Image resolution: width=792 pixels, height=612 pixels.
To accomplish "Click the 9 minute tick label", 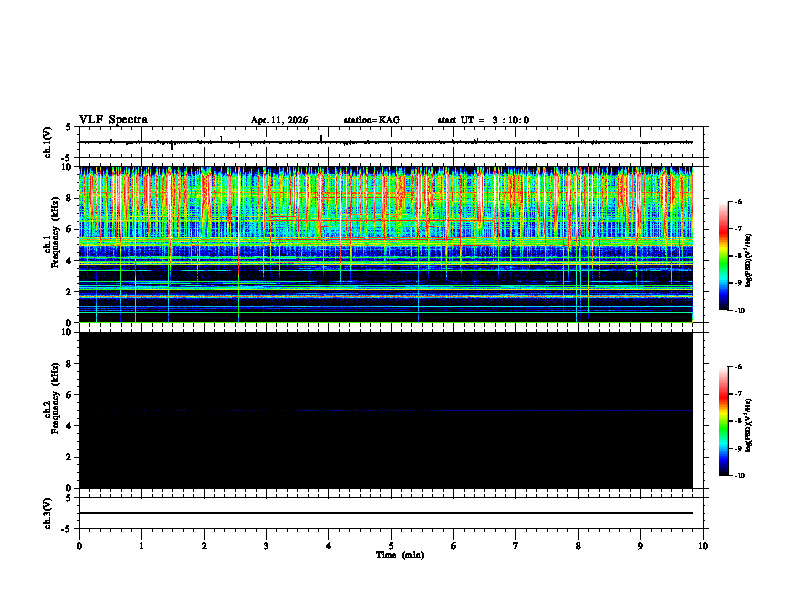I will pos(640,546).
